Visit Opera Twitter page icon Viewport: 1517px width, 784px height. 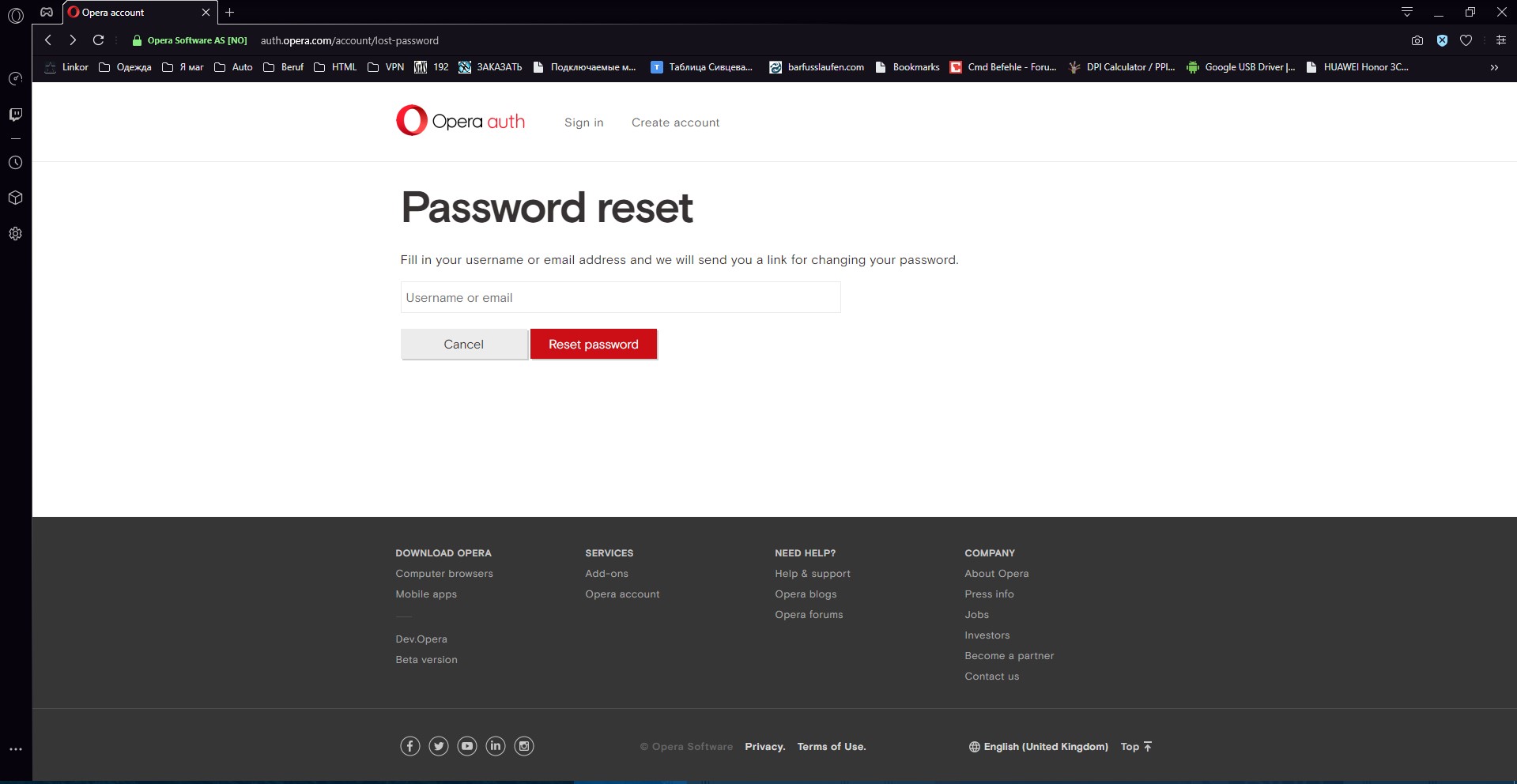pos(439,746)
